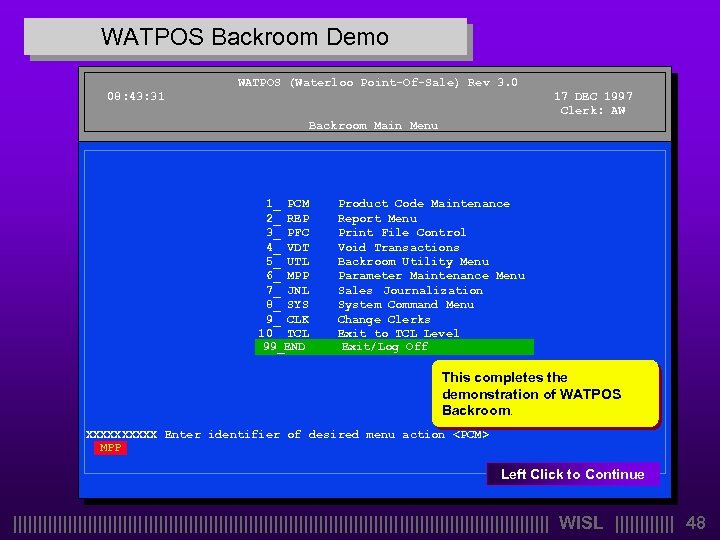Click the 'WATPOS Backroom Demo' slide title
720x540 pixels.
click(245, 37)
